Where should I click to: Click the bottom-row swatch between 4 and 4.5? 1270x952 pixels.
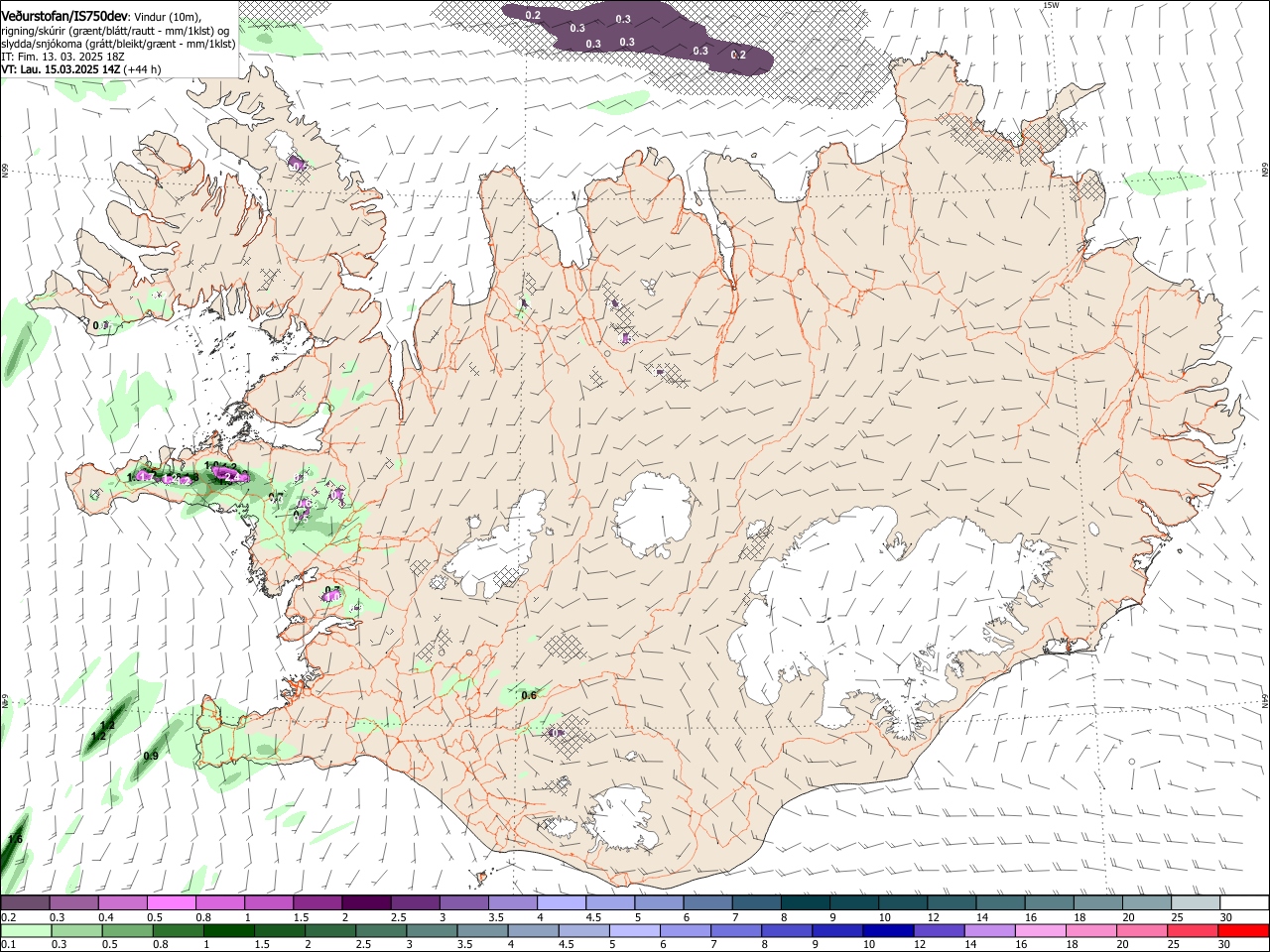pyautogui.click(x=534, y=930)
